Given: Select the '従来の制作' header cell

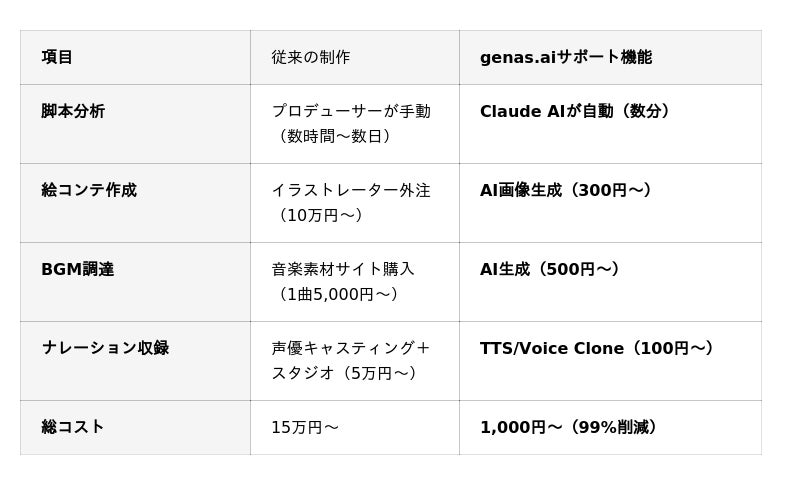Looking at the screenshot, I should coord(310,57).
